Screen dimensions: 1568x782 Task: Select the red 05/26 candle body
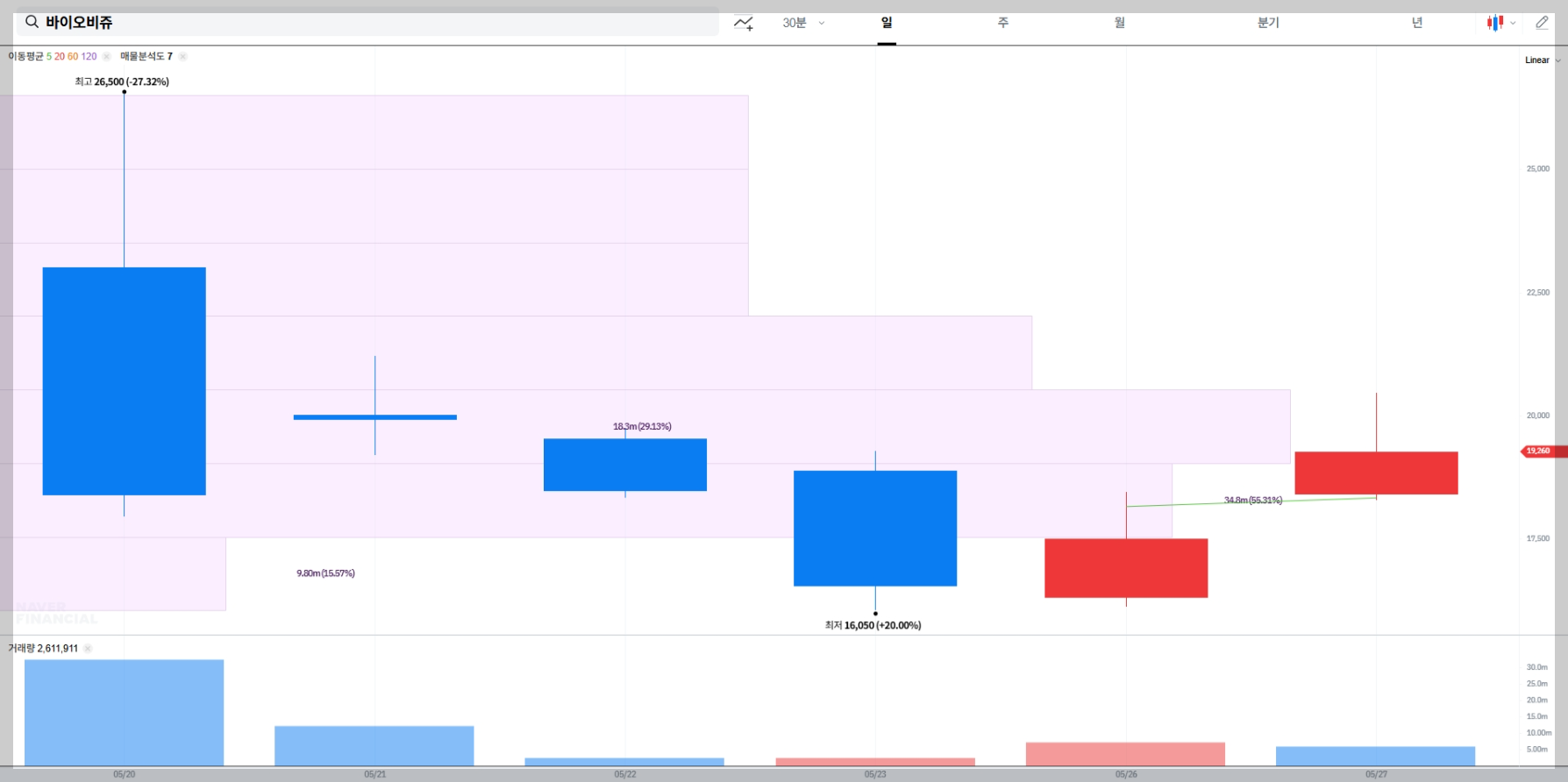click(x=1126, y=568)
